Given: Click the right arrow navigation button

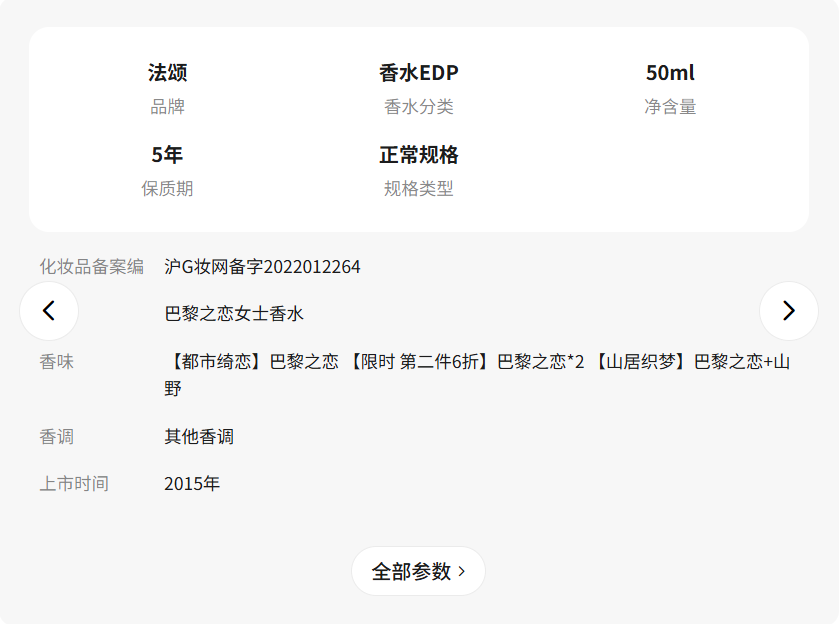Looking at the screenshot, I should (788, 311).
